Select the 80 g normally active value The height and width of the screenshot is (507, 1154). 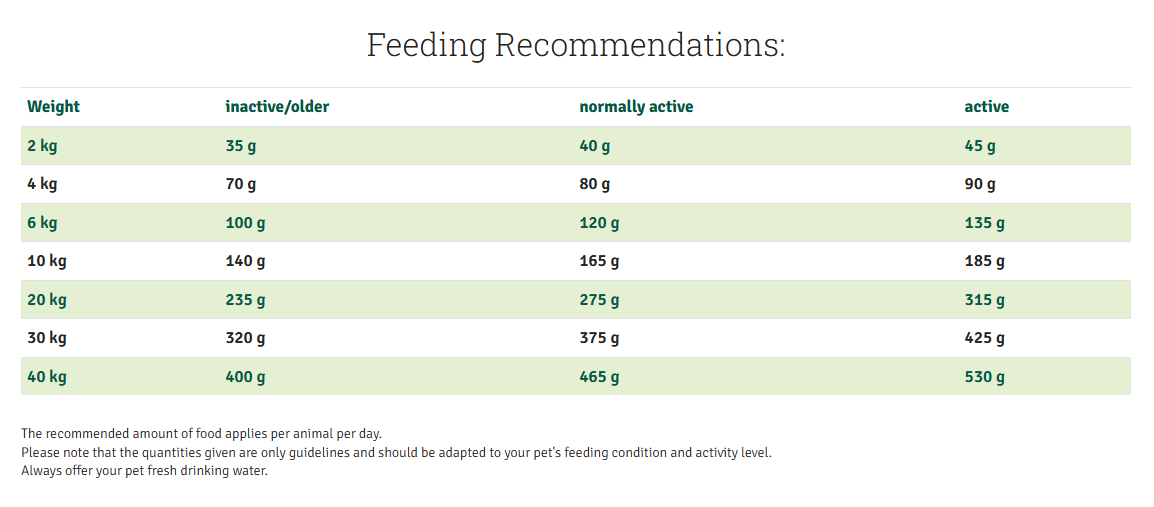(595, 184)
